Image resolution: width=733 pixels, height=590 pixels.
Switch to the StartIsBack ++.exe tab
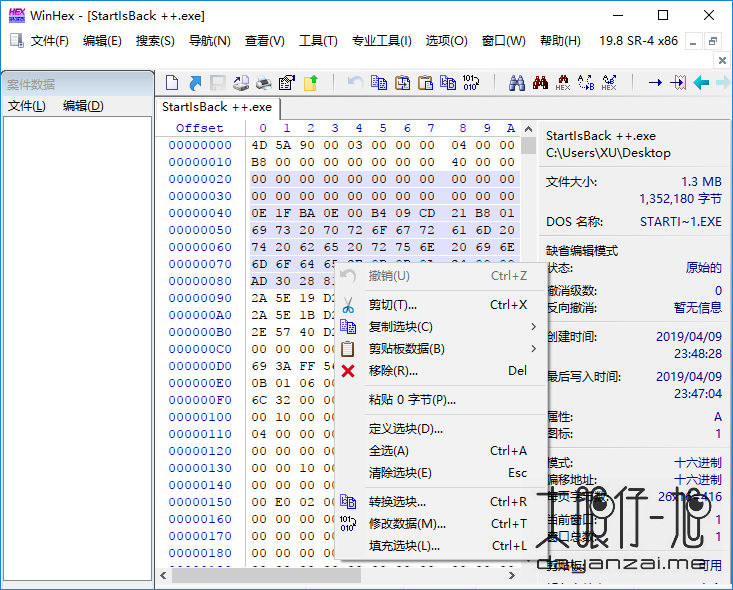217,107
